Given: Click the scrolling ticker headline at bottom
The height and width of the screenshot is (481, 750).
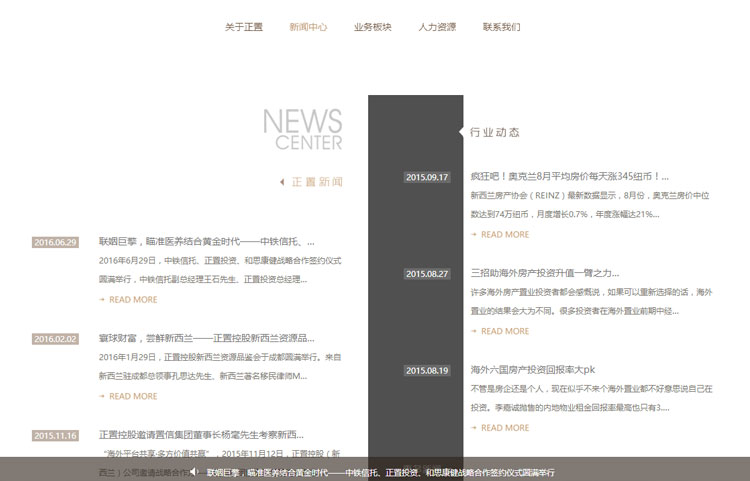Looking at the screenshot, I should click(x=381, y=472).
